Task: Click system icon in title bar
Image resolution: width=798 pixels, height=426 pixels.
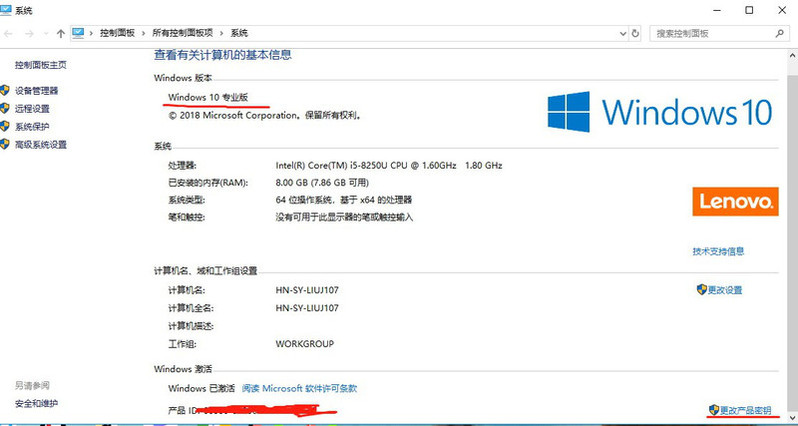Action: click(x=6, y=10)
